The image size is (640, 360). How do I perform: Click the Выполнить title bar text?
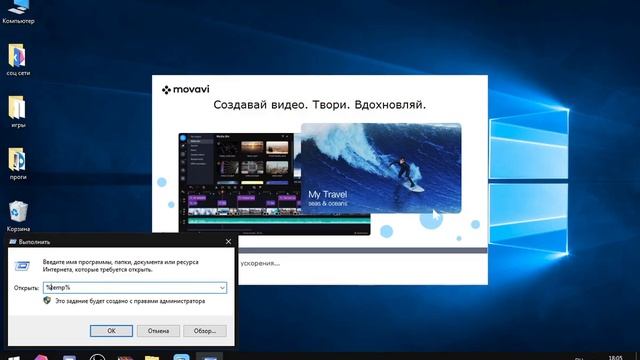34,242
